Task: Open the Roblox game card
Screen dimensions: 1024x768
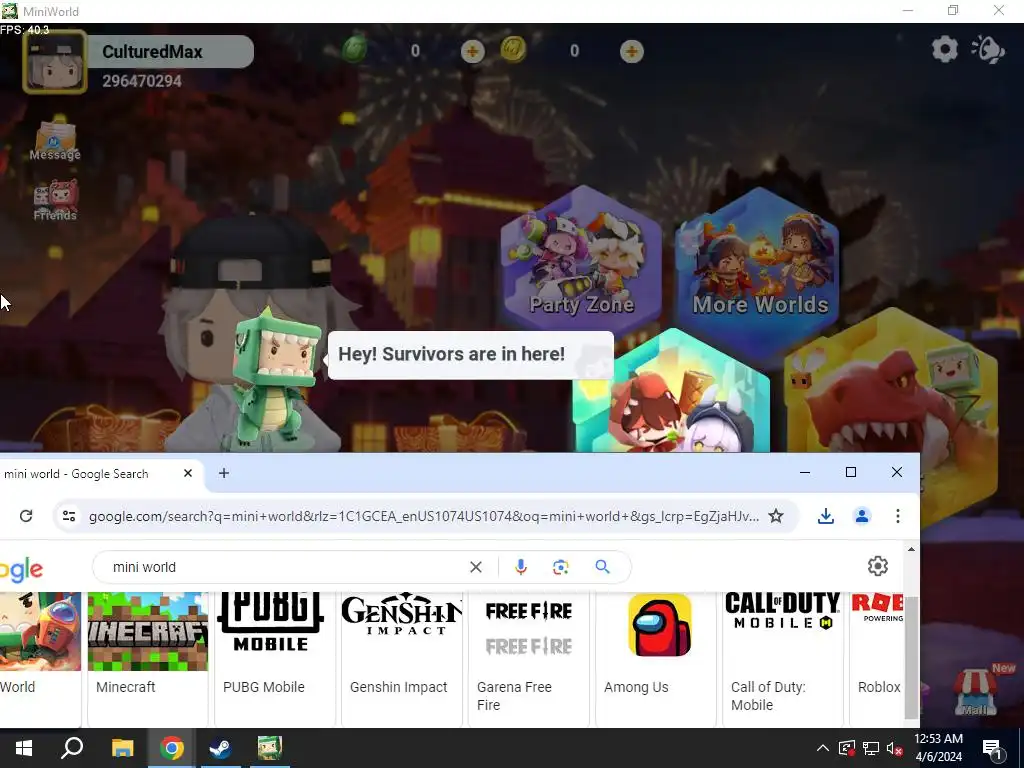Action: point(877,658)
